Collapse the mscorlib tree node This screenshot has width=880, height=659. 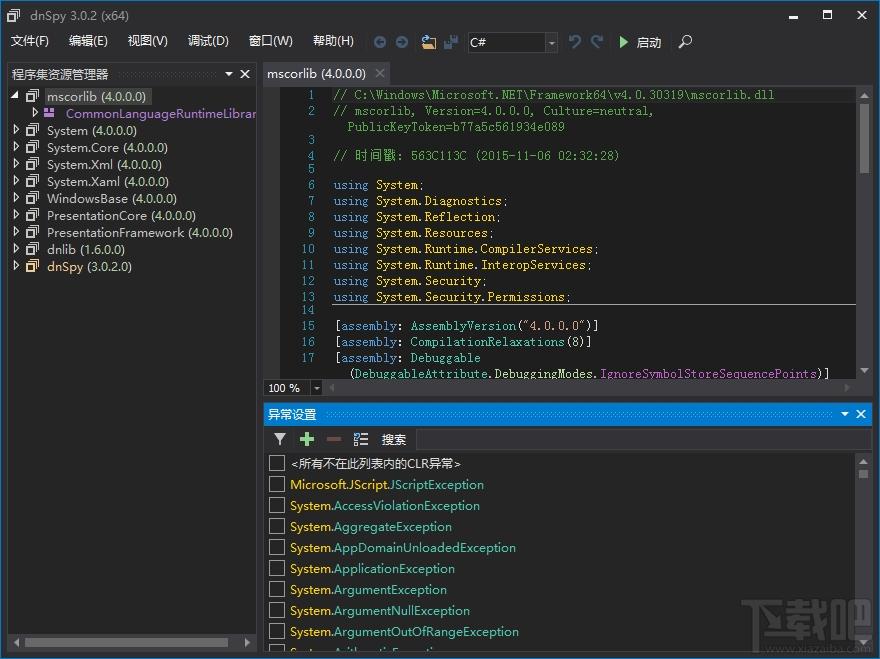tap(15, 95)
